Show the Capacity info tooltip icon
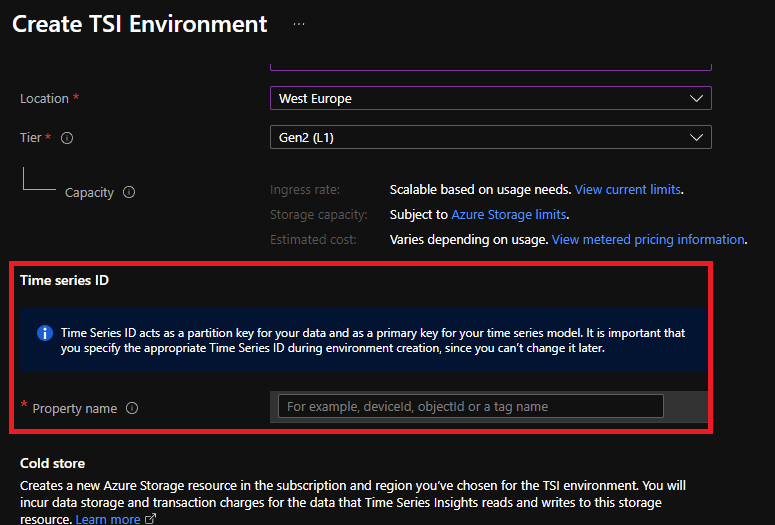The width and height of the screenshot is (775, 525). 129,192
